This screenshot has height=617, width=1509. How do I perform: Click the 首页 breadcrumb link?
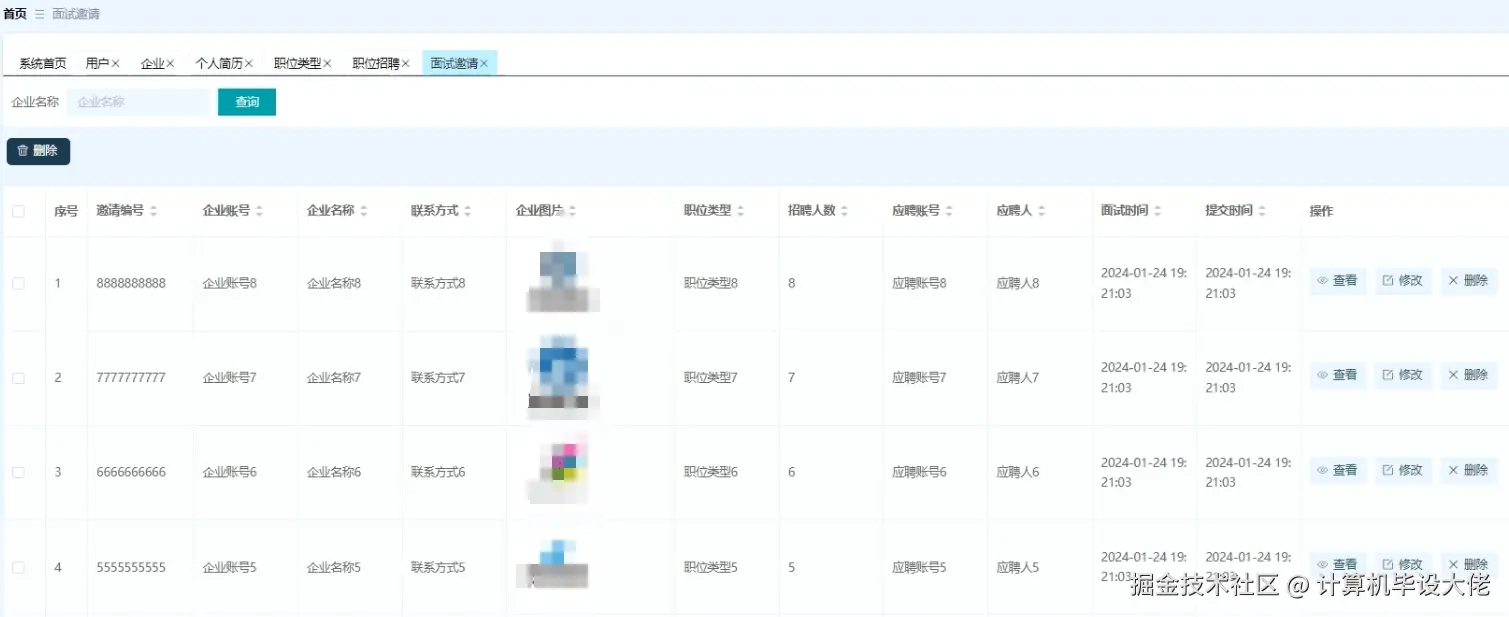point(14,13)
